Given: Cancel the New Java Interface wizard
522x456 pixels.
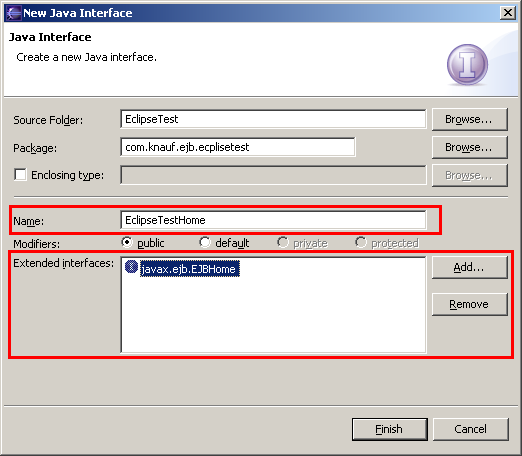Looking at the screenshot, I should pyautogui.click(x=471, y=429).
